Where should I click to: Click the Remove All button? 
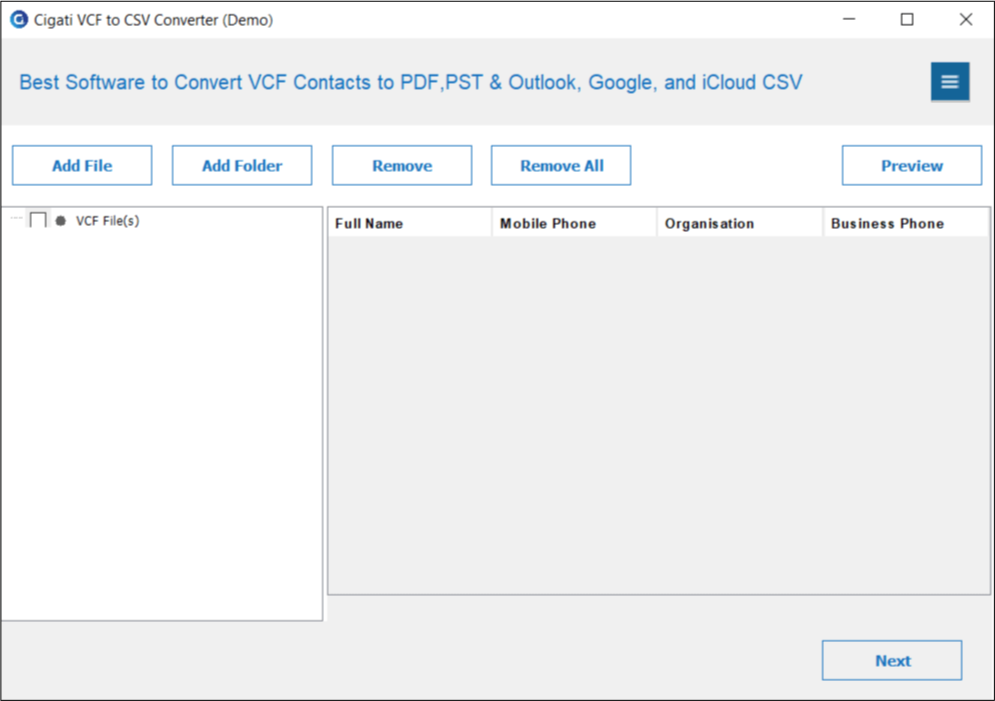(x=561, y=166)
